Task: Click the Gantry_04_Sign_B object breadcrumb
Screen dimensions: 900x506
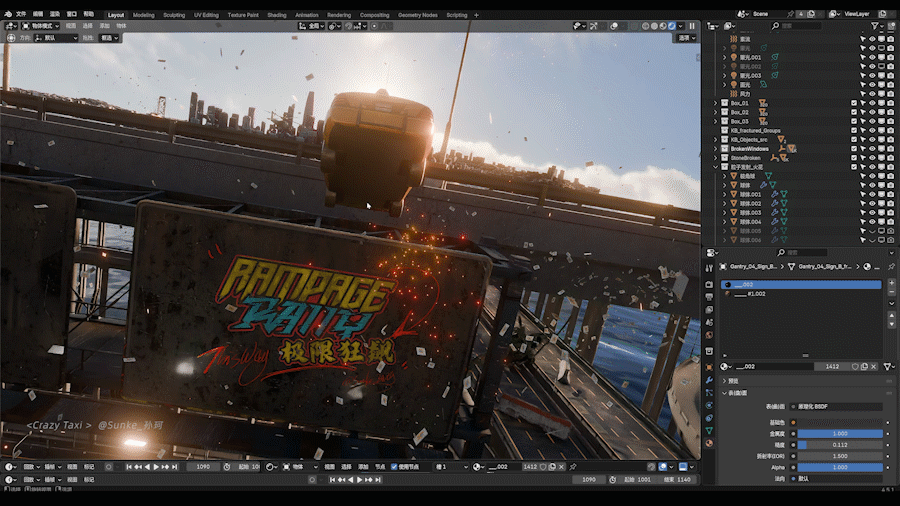Action: point(748,267)
